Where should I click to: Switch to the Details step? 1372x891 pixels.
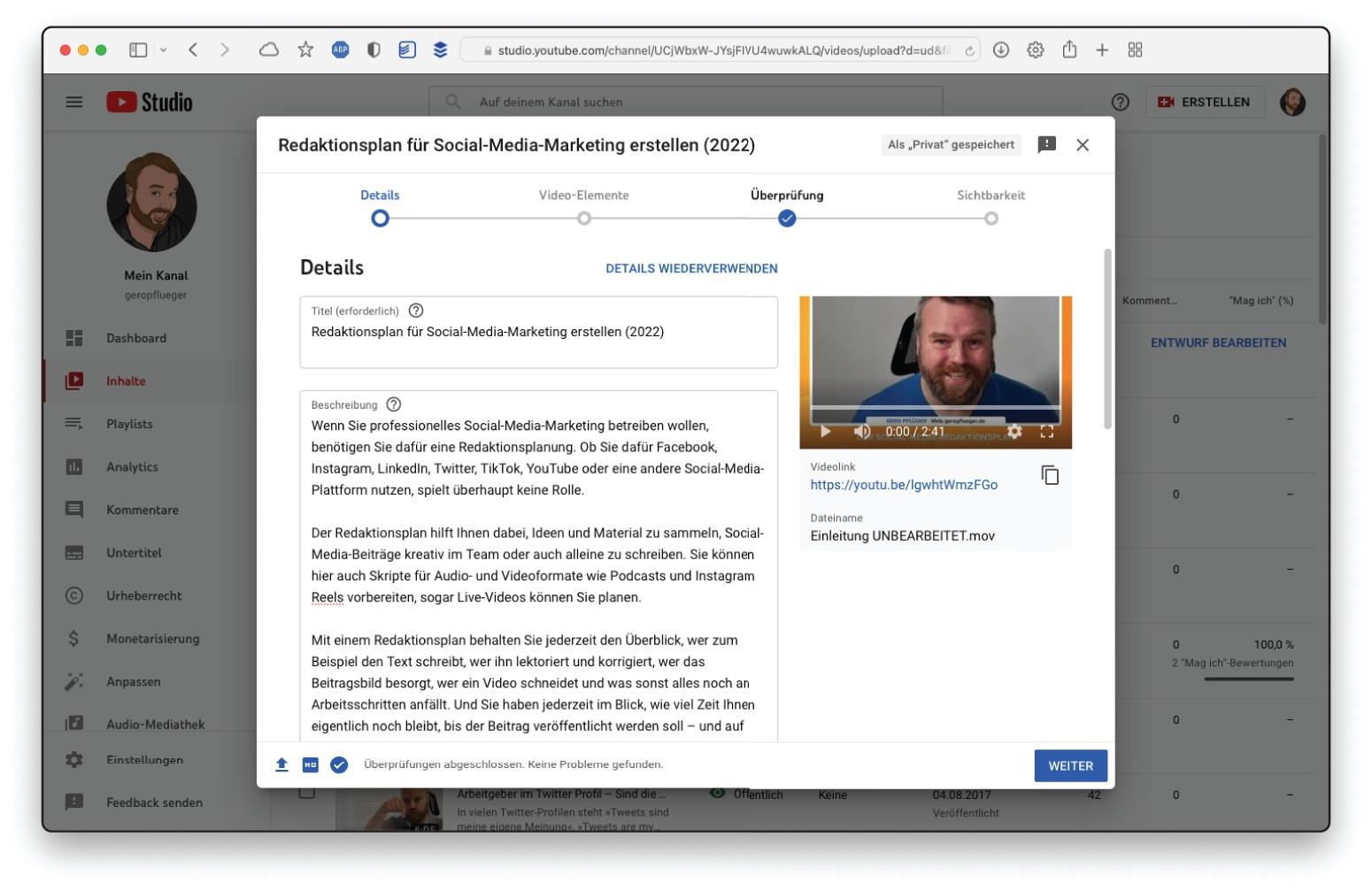click(380, 207)
